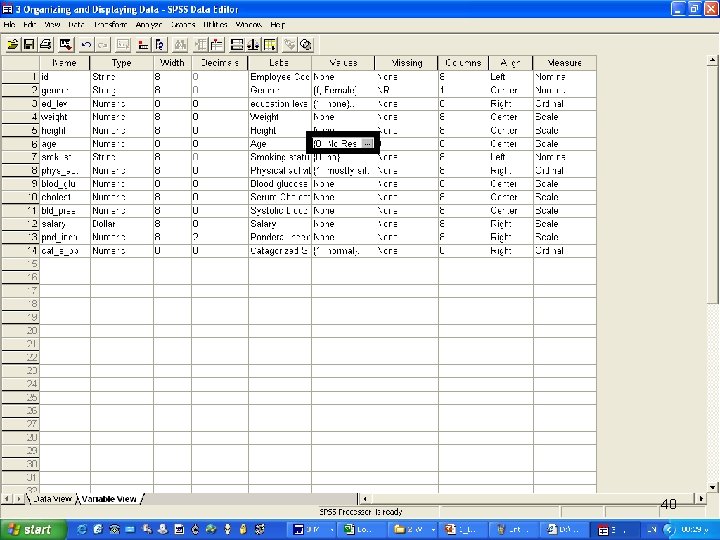Click the Redo toolbar icon
The width and height of the screenshot is (720, 540).
(x=103, y=45)
